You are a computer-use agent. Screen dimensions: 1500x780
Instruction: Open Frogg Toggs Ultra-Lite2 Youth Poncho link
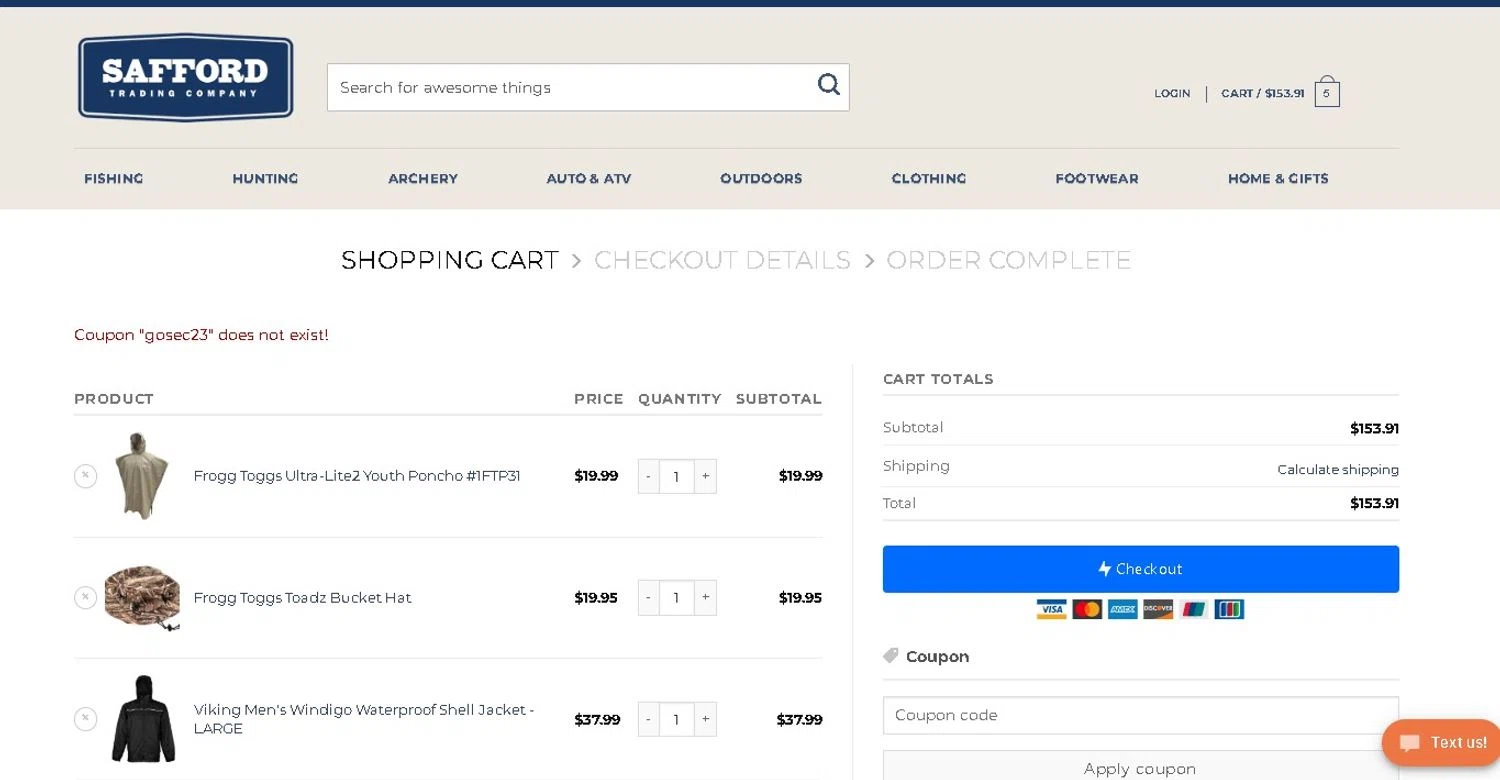click(357, 476)
